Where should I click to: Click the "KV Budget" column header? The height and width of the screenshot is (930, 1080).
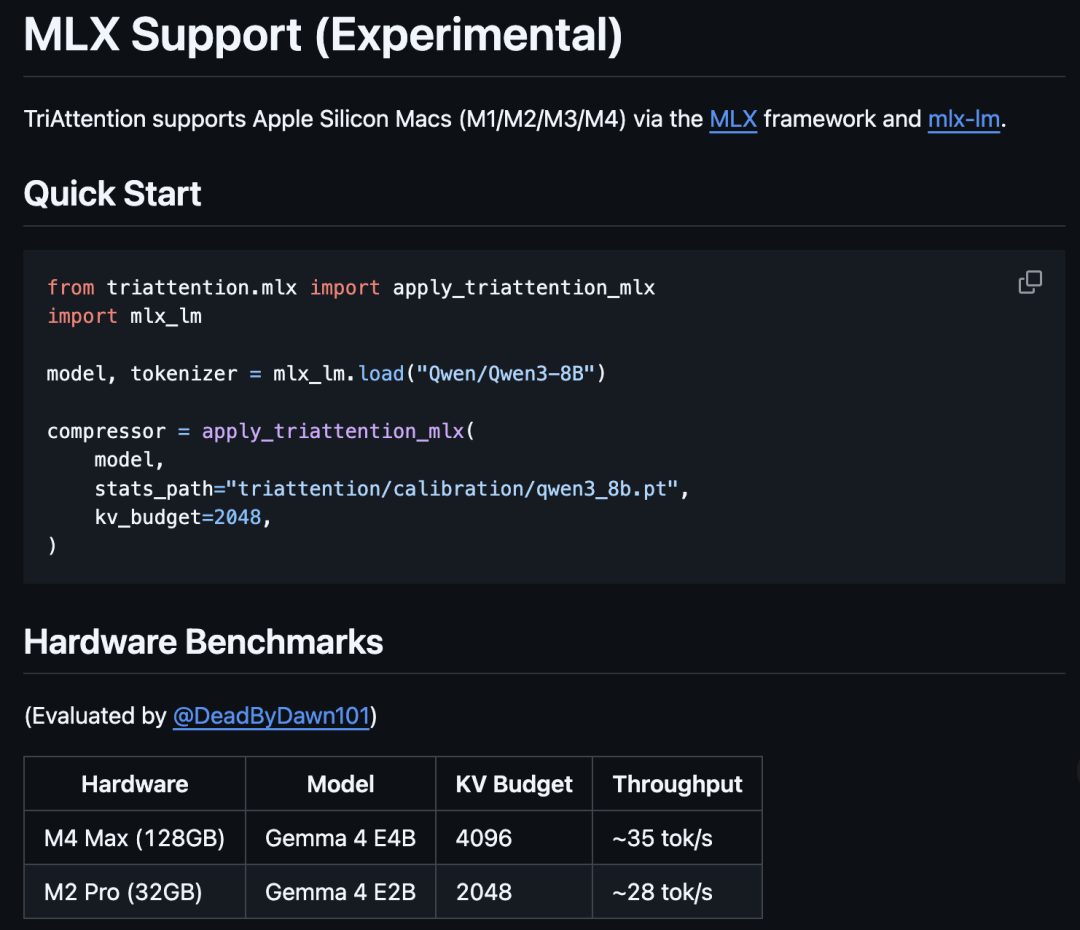pyautogui.click(x=514, y=784)
